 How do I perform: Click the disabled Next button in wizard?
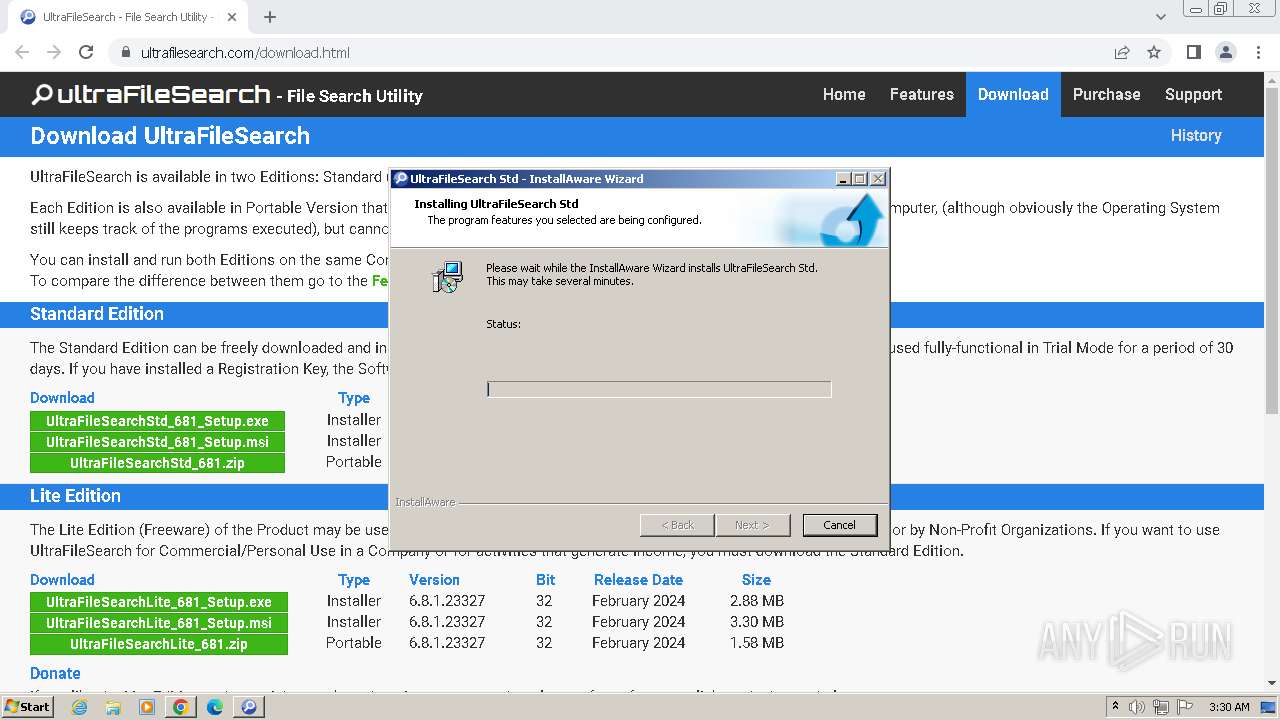point(752,525)
